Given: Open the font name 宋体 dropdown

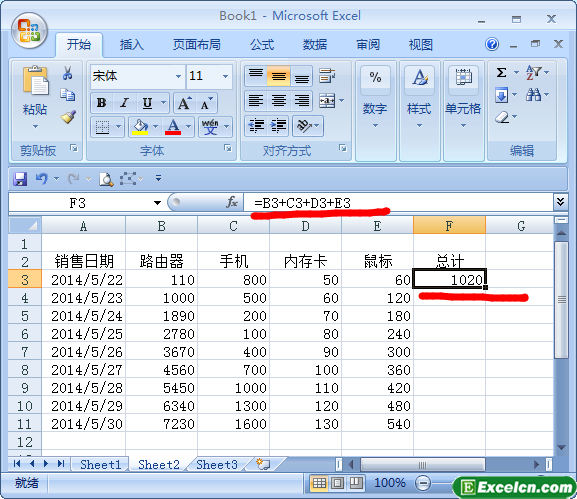Looking at the screenshot, I should (178, 77).
